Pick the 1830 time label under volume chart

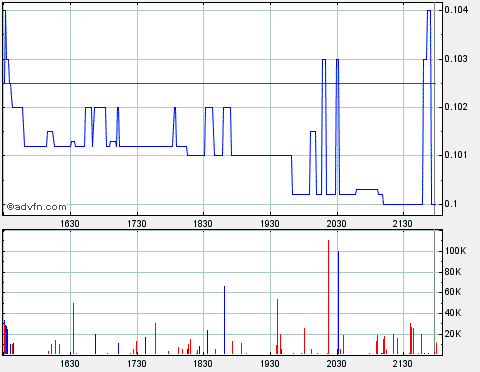click(203, 363)
